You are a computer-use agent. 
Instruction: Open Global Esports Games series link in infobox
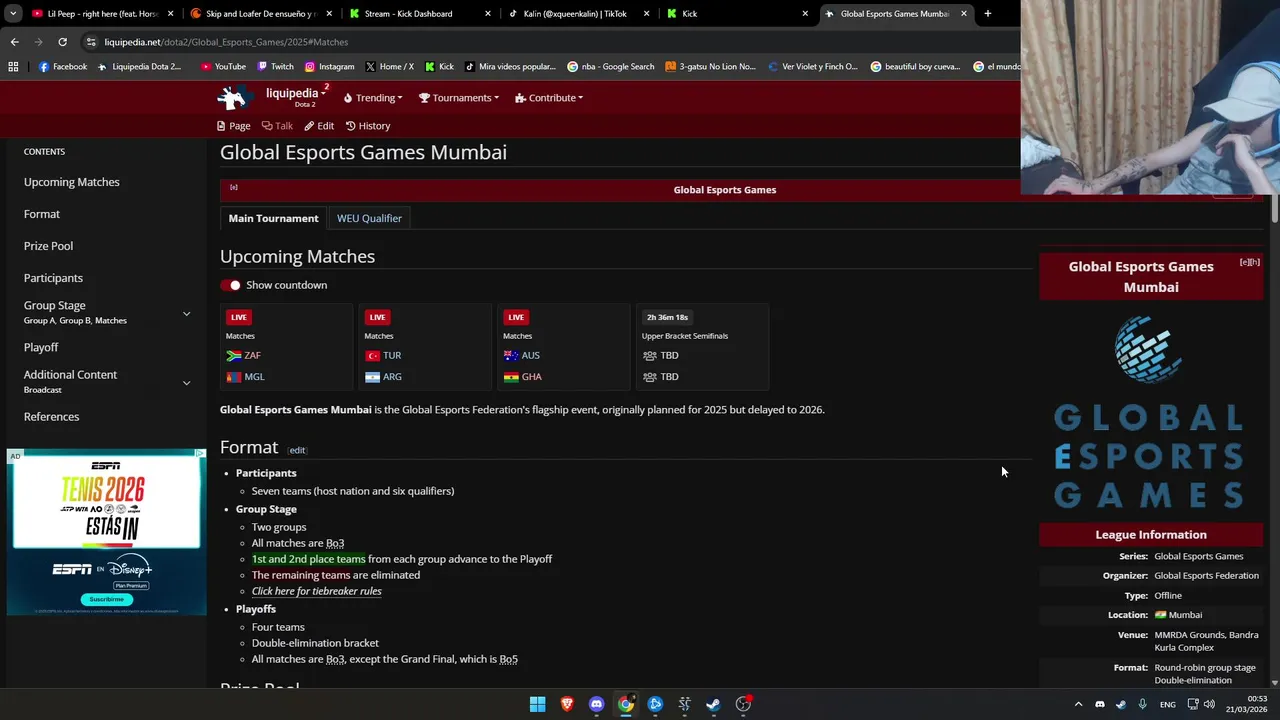[x=1199, y=556]
